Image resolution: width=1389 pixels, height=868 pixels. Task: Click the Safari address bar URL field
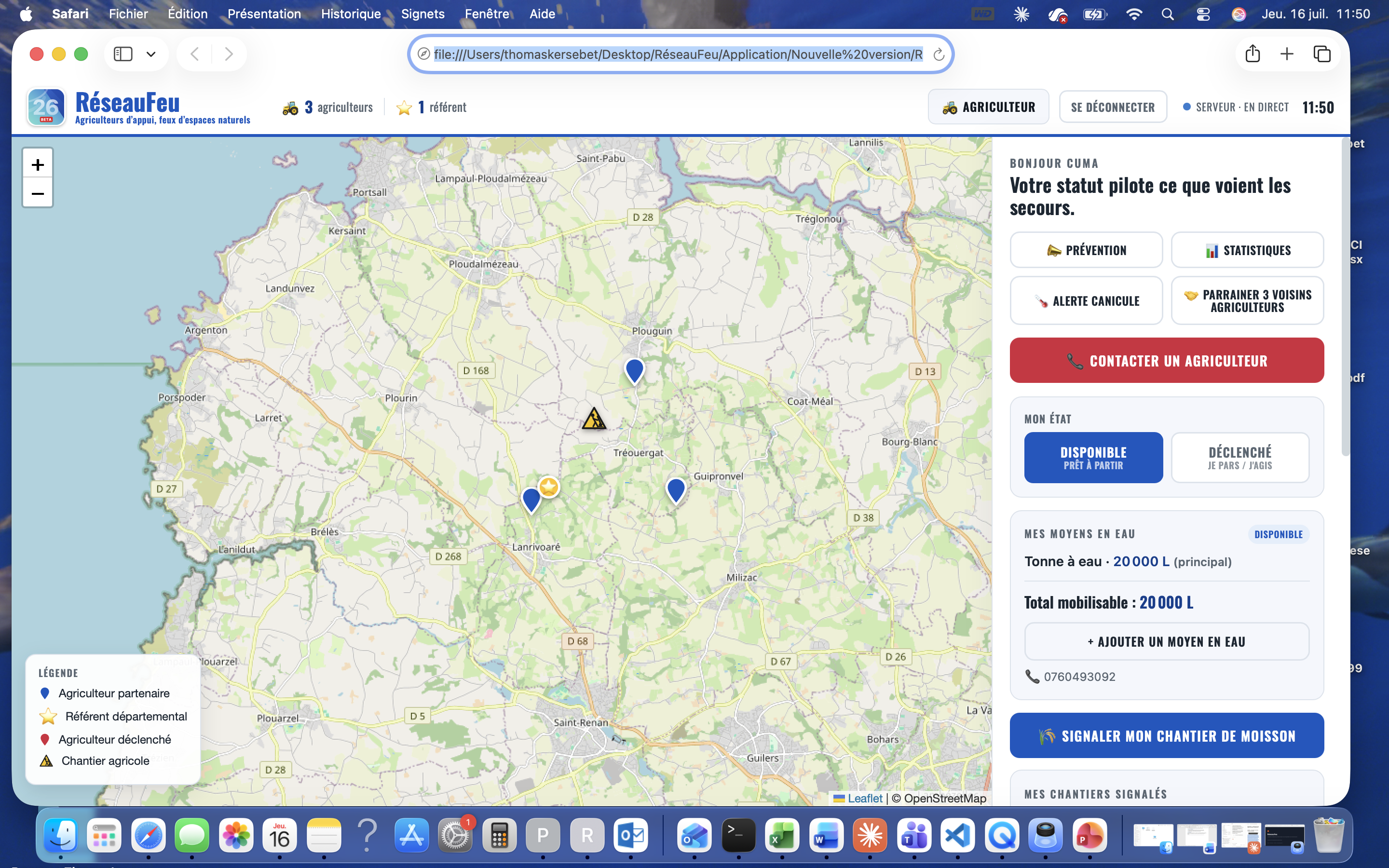pos(678,54)
